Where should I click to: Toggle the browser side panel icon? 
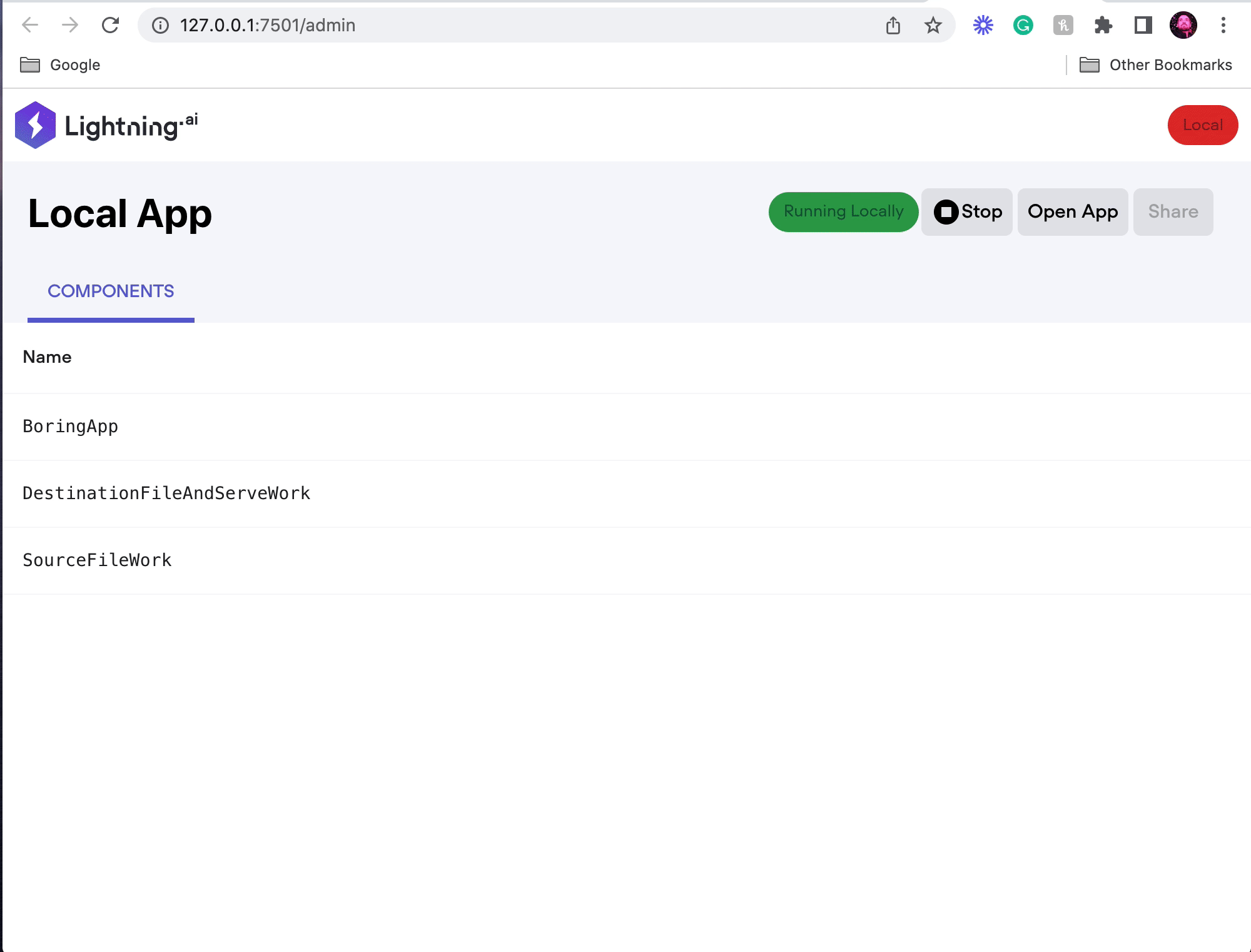(1143, 25)
